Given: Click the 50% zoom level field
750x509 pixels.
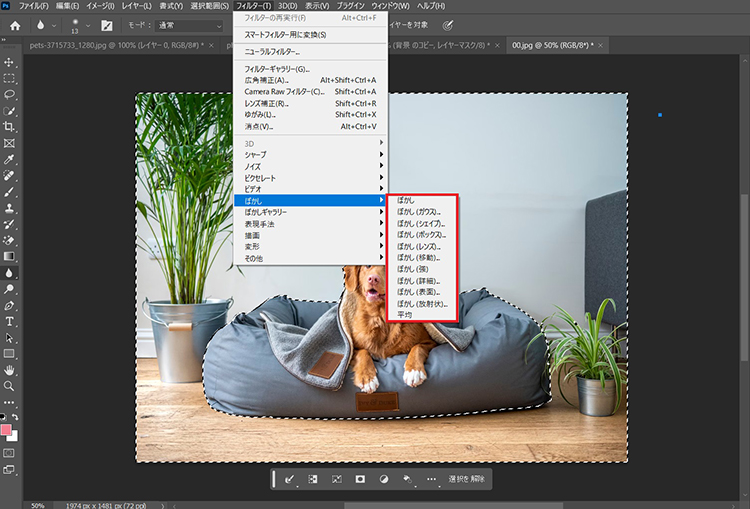Looking at the screenshot, I should pyautogui.click(x=37, y=505).
